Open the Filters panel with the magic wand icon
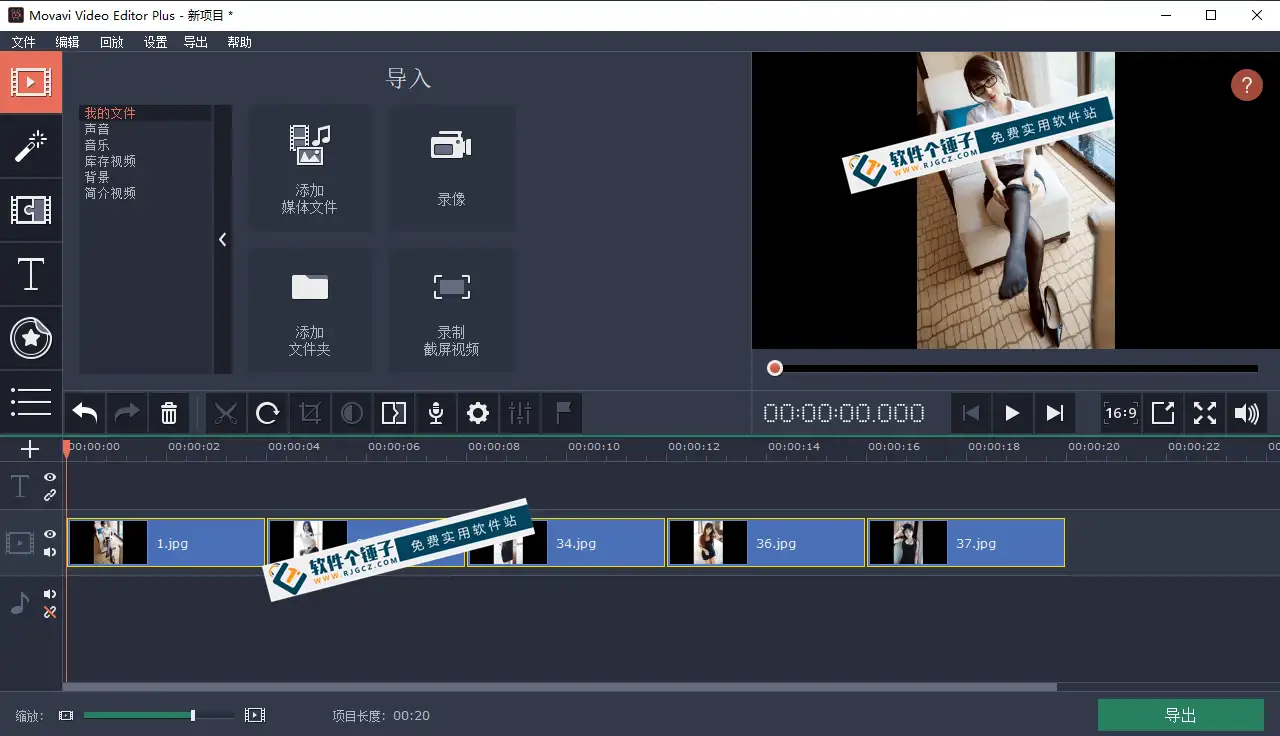This screenshot has height=736, width=1280. (31, 147)
